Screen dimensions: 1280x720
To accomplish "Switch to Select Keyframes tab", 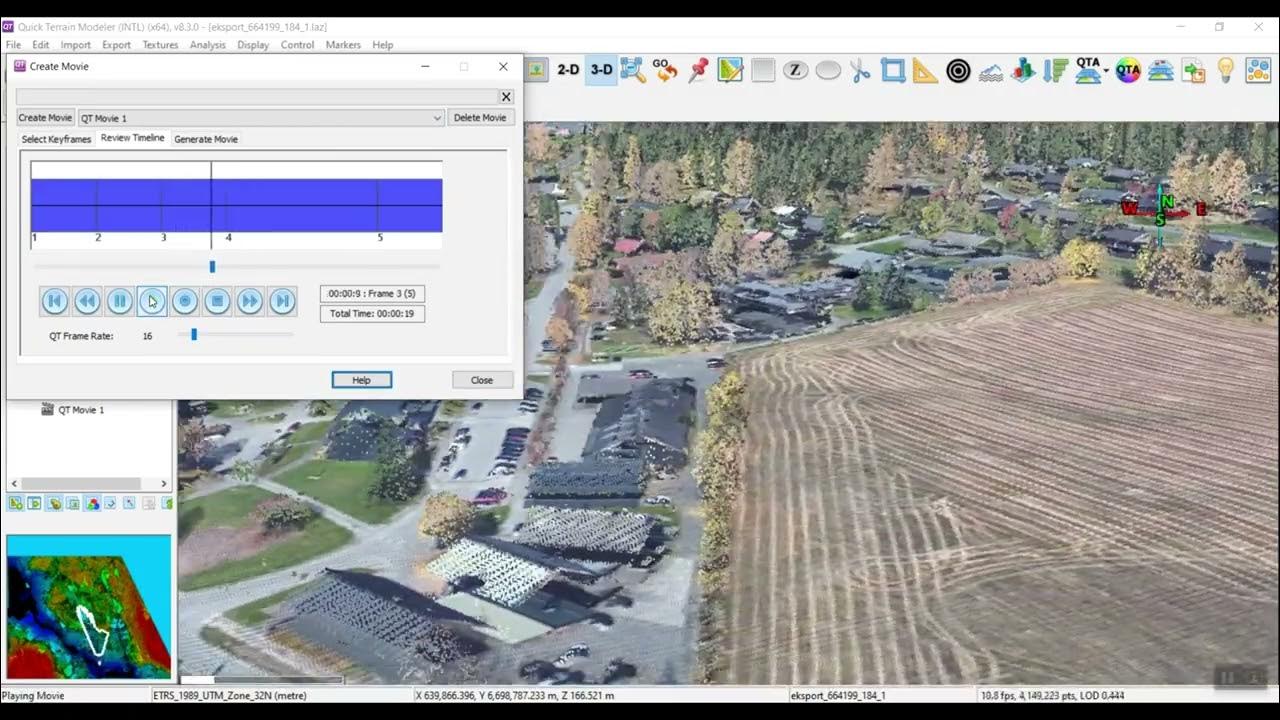I will [56, 139].
